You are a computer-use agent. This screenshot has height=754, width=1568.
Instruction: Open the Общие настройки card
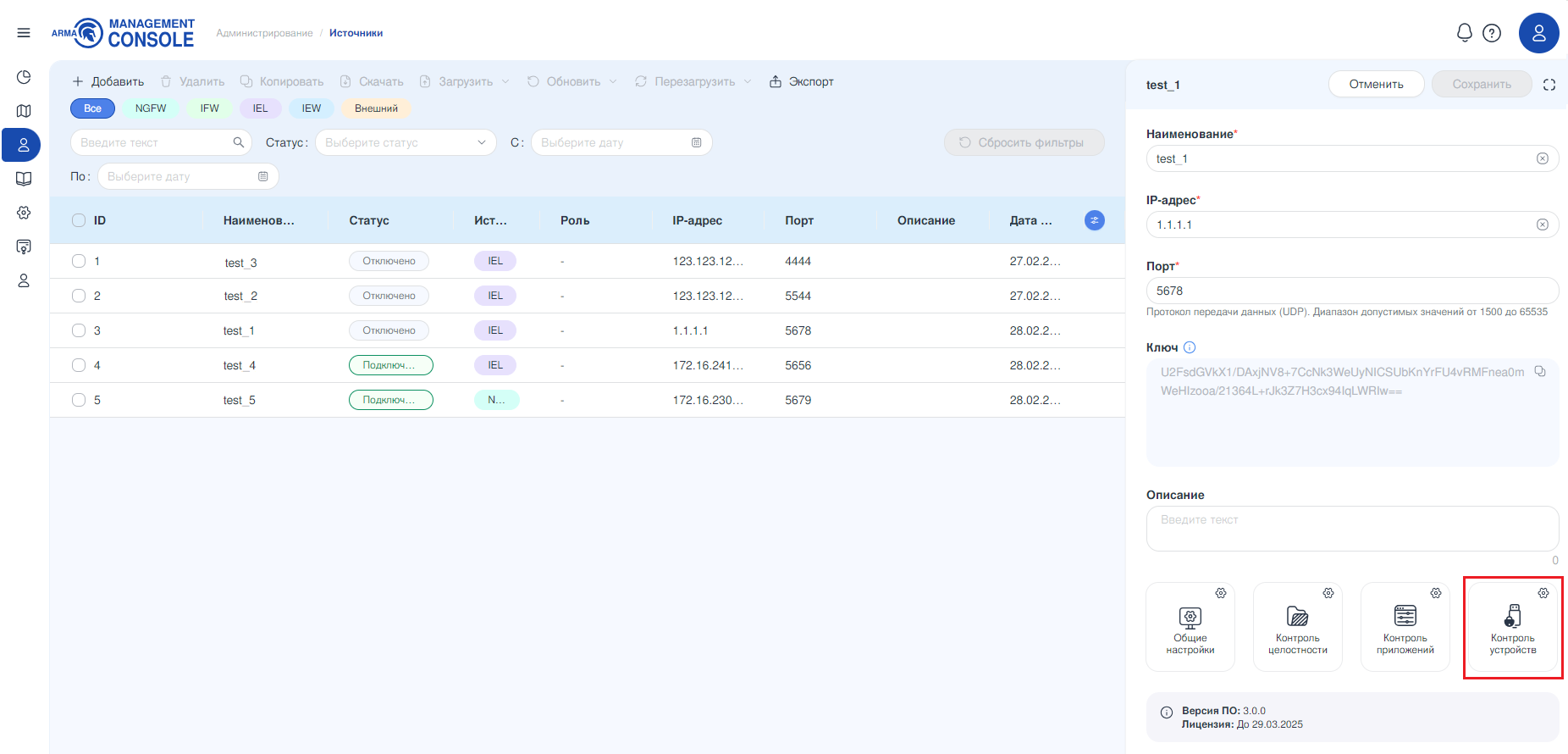[1190, 627]
